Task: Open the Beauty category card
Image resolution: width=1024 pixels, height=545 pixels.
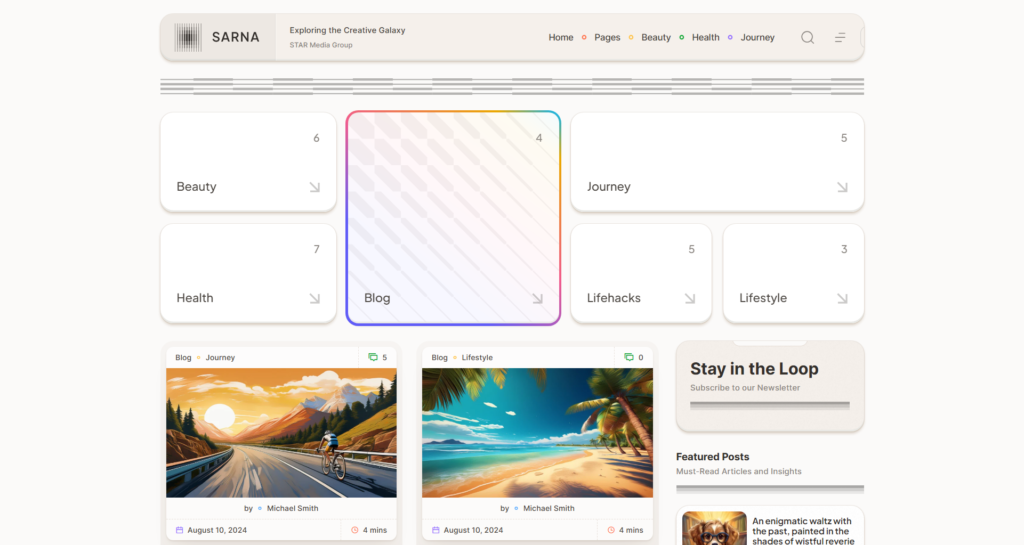Action: pyautogui.click(x=248, y=162)
